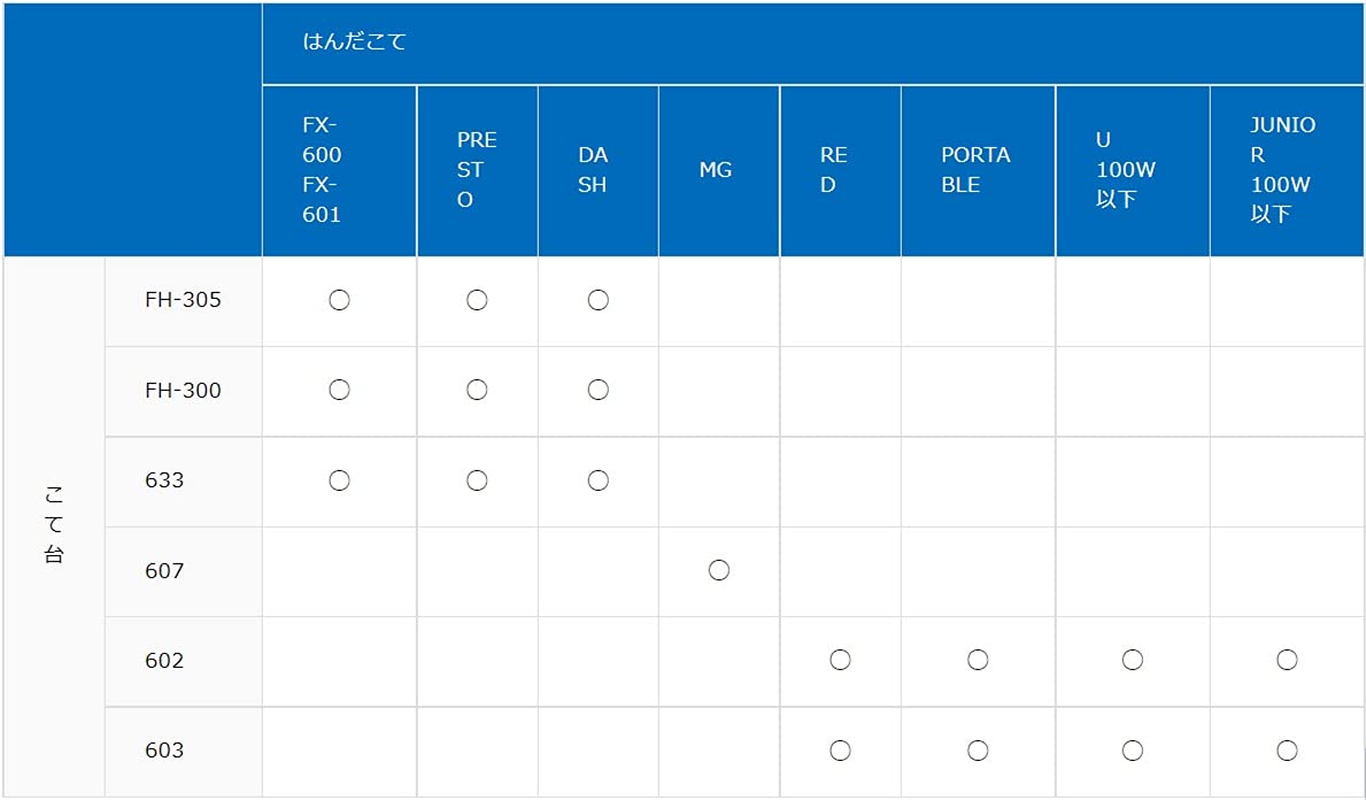
Task: Click the こて台 row group label
Action: (x=54, y=526)
